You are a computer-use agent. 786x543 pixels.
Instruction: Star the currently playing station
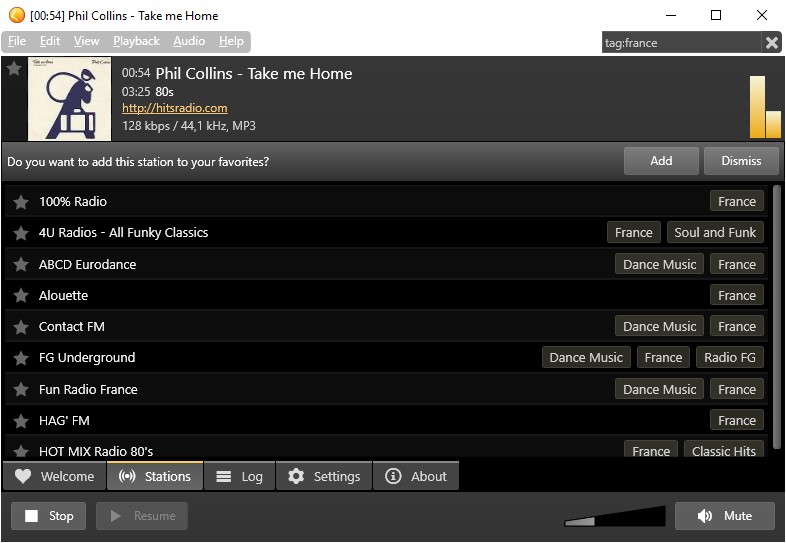pos(14,68)
